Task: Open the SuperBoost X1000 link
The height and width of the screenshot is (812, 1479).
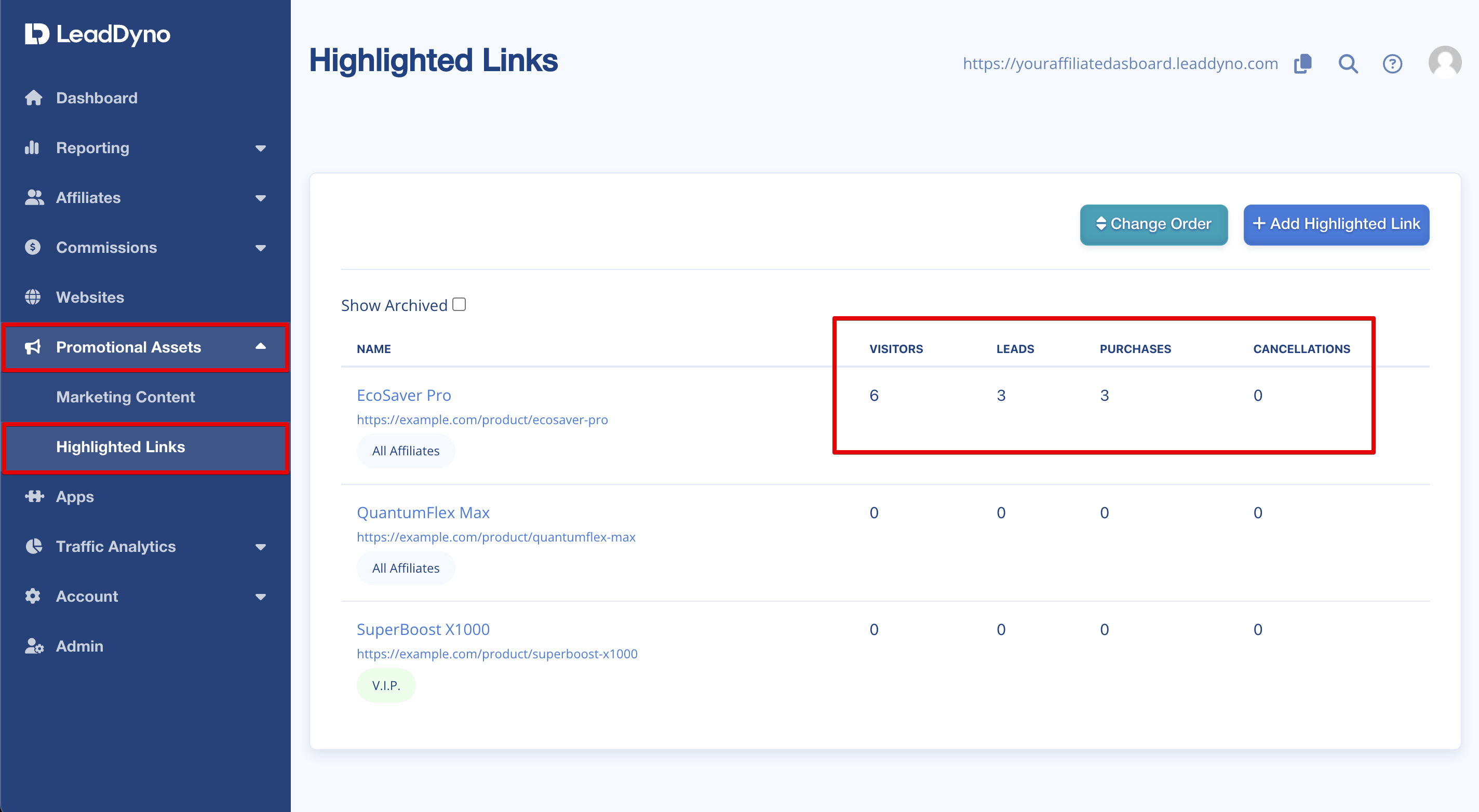Action: [423, 630]
